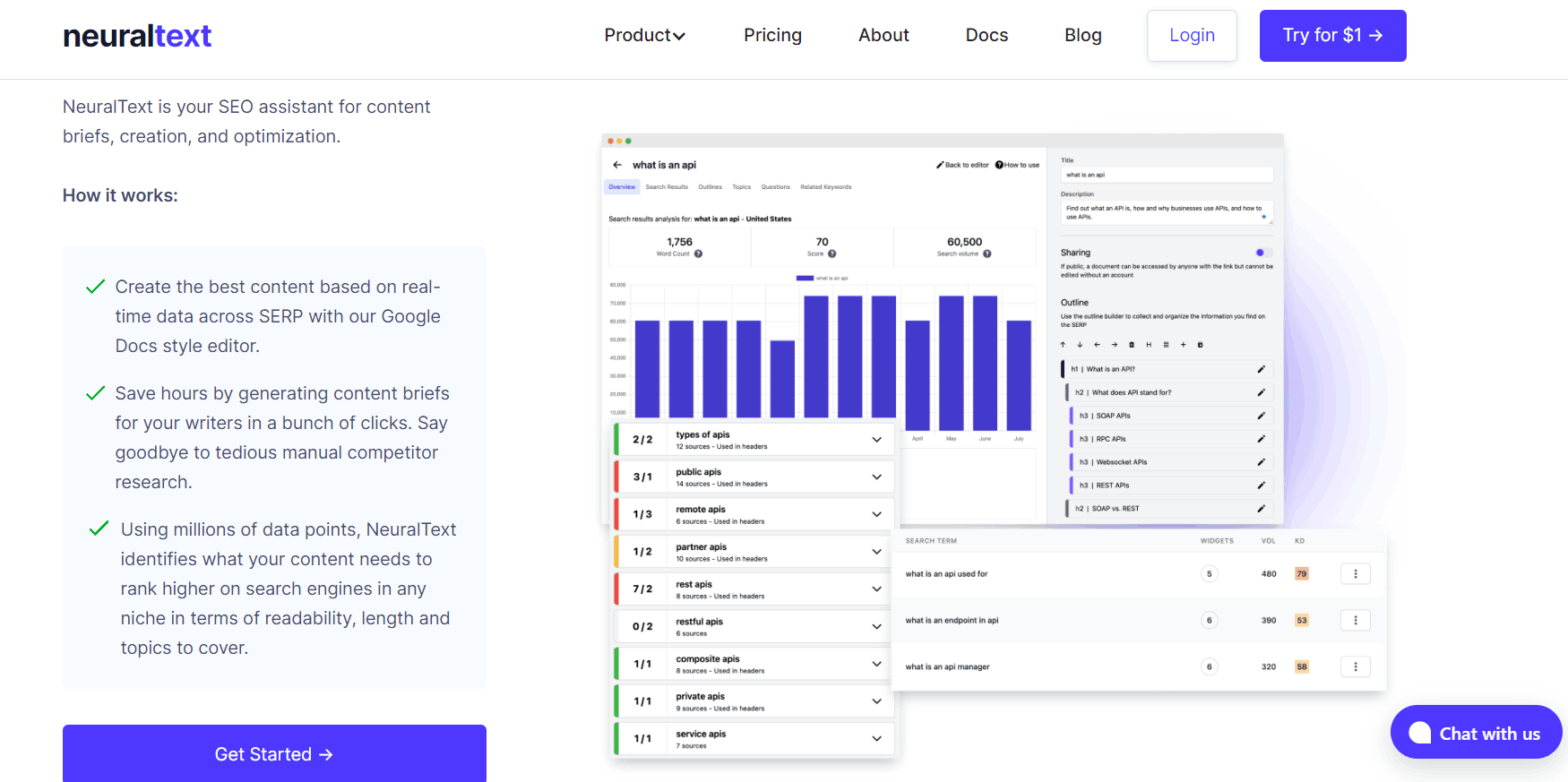Edit the 'What does API stand for?' heading
1568x782 pixels.
pos(1261,392)
